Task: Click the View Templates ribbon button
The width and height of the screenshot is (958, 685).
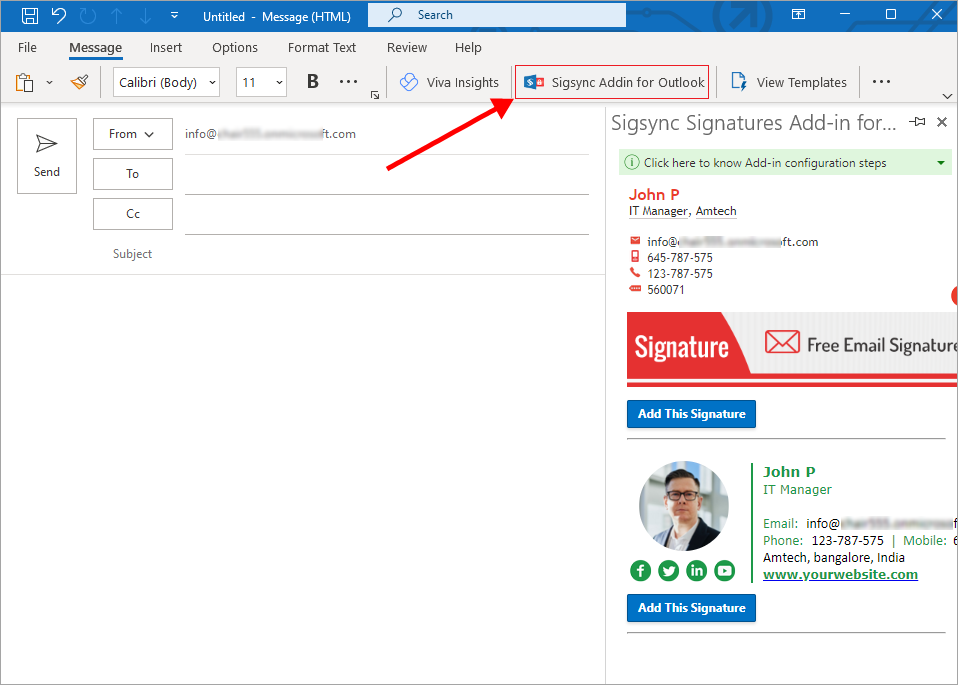Action: pos(789,83)
